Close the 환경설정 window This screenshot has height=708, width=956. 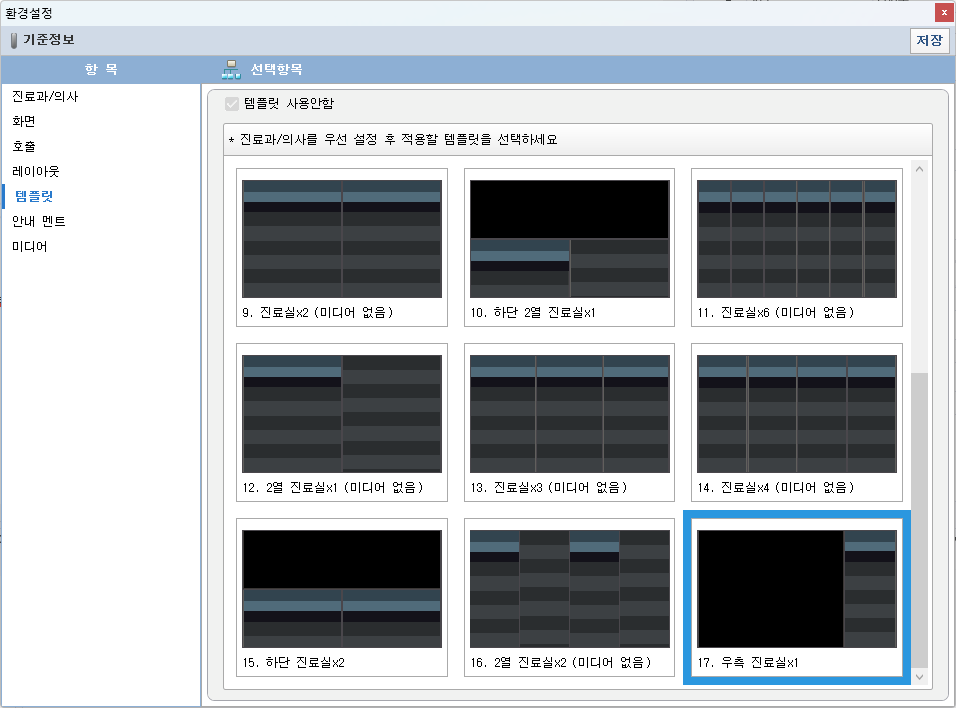(x=944, y=13)
